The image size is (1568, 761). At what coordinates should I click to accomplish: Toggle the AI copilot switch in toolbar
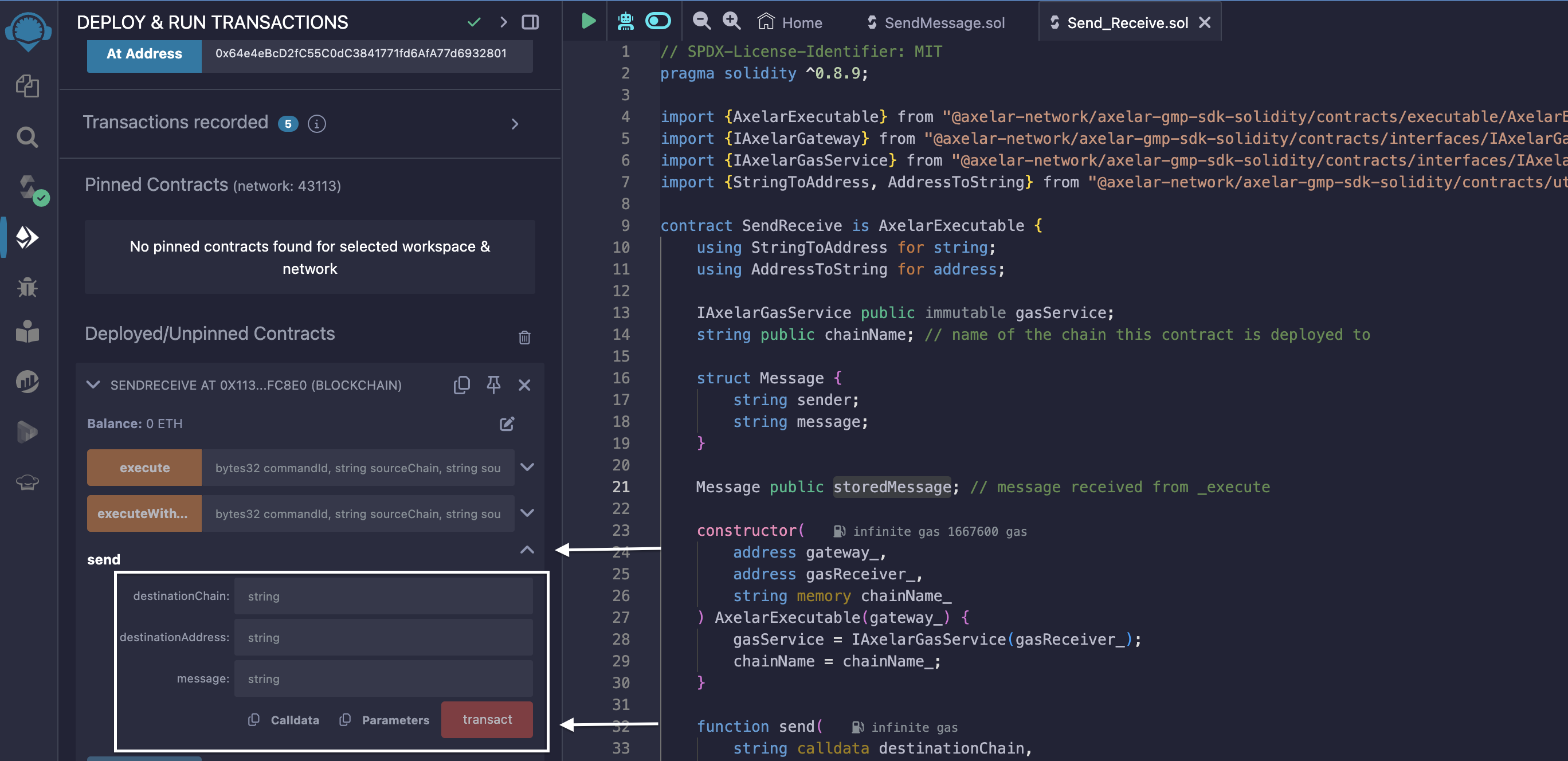[658, 22]
